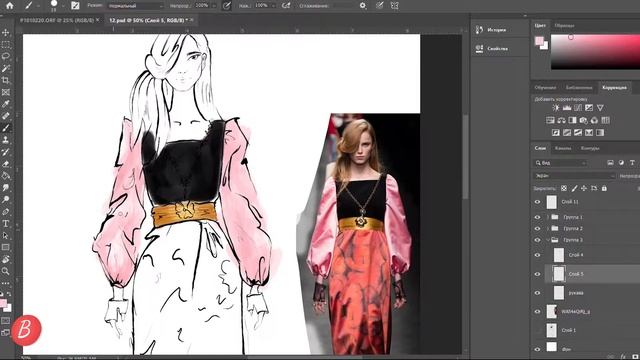The height and width of the screenshot is (360, 640).
Task: Open layer filter type dropdown
Action: (x=560, y=163)
